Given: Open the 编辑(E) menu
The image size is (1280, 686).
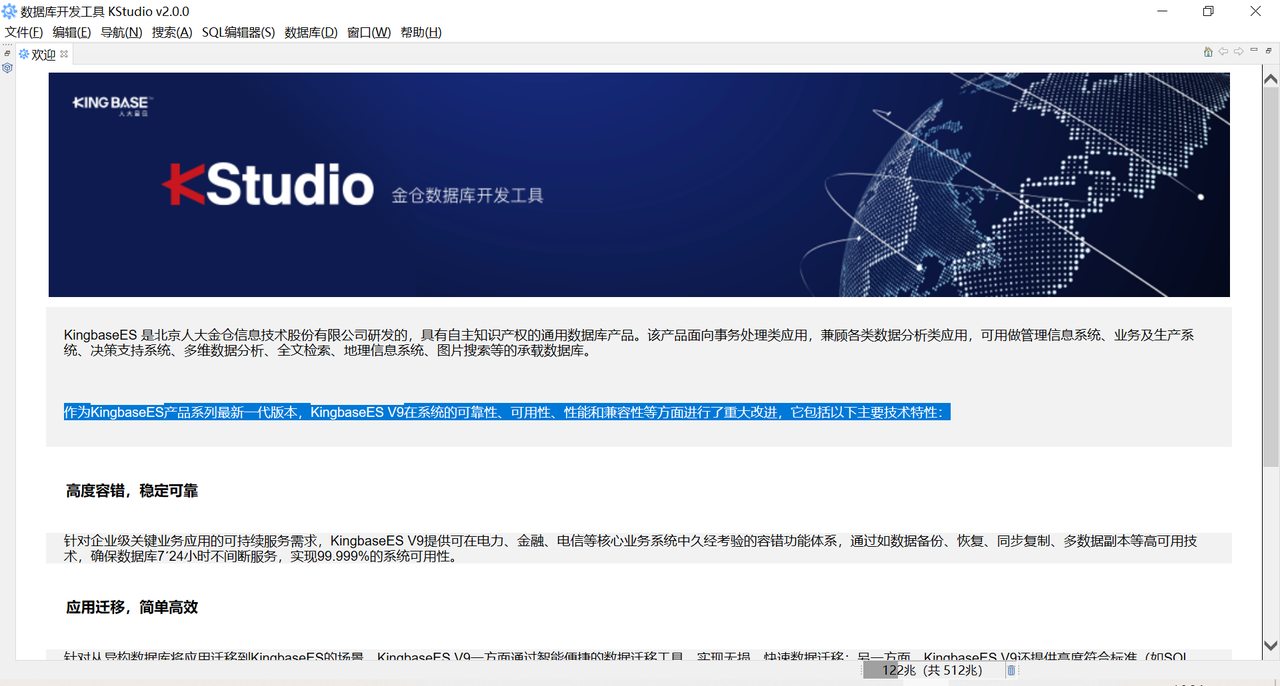Looking at the screenshot, I should [72, 32].
